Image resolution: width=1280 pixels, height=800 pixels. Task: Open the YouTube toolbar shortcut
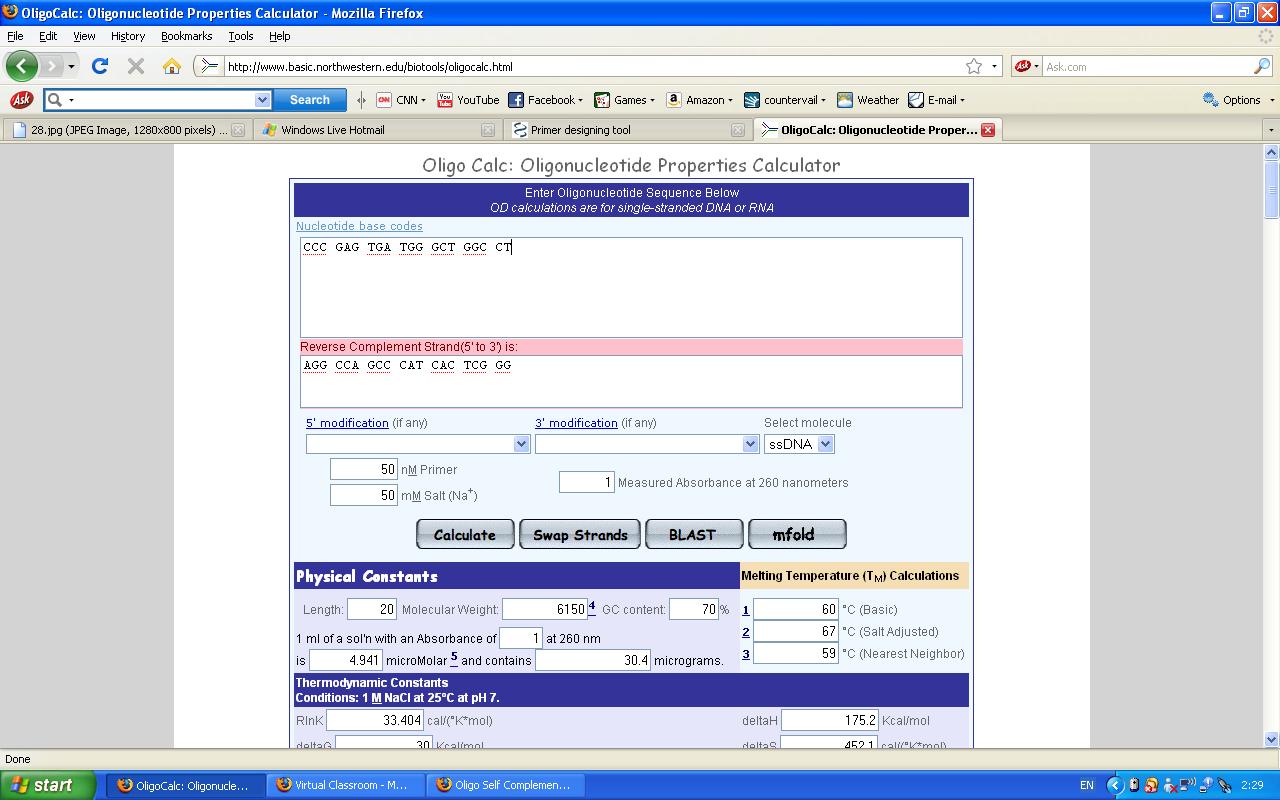point(468,100)
